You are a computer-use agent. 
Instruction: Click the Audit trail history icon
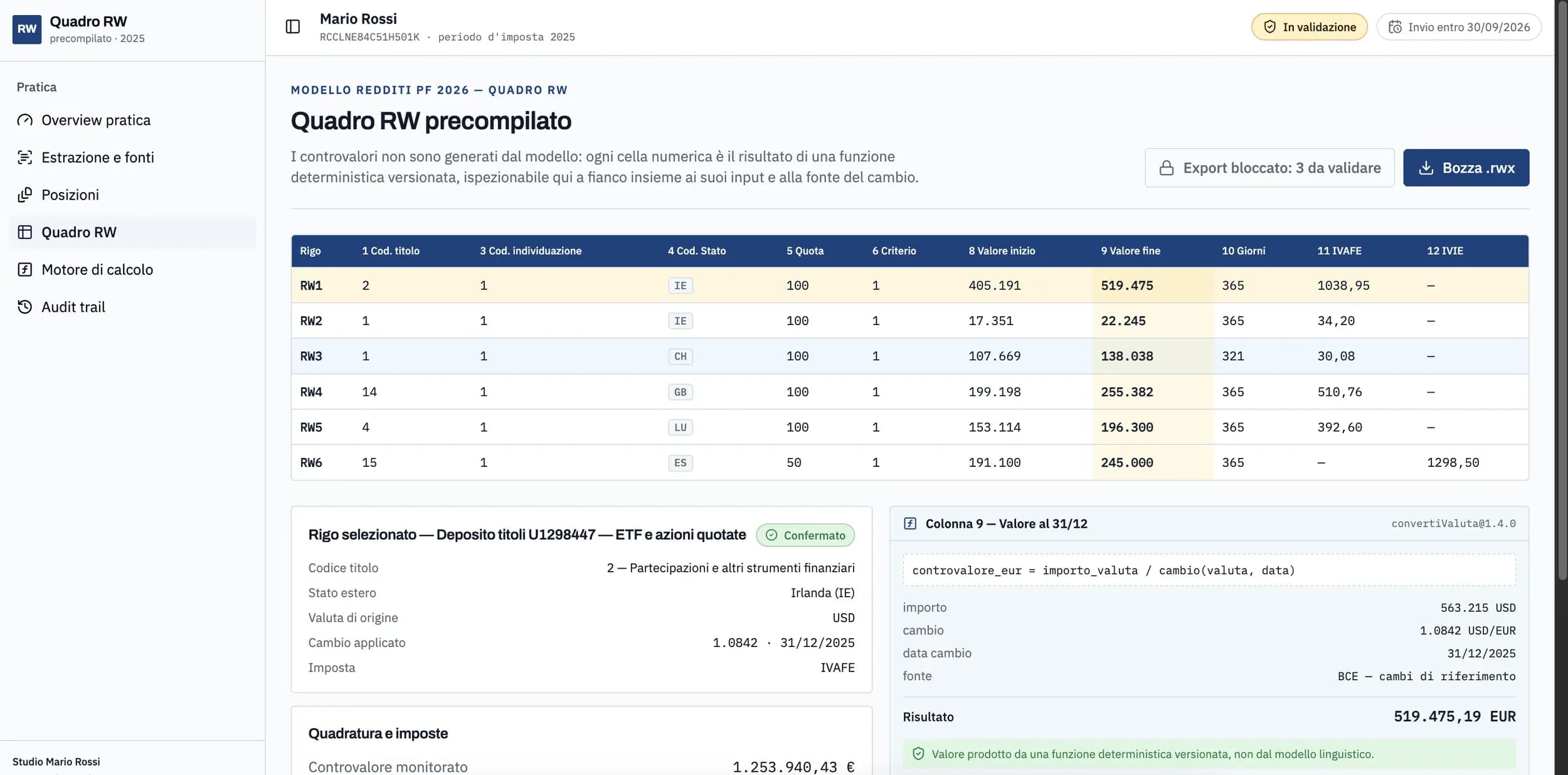point(24,307)
